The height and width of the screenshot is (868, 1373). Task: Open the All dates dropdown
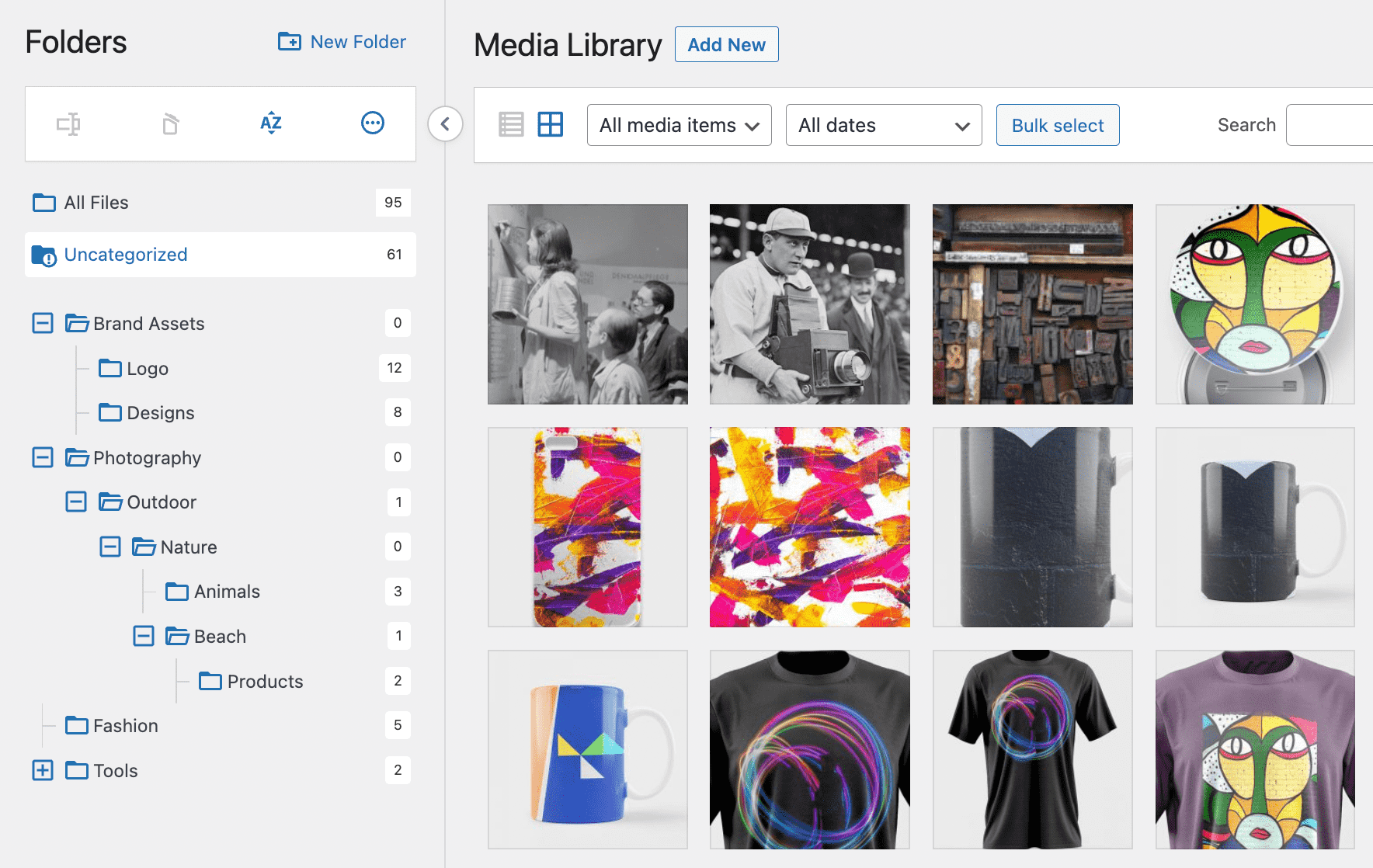point(884,126)
